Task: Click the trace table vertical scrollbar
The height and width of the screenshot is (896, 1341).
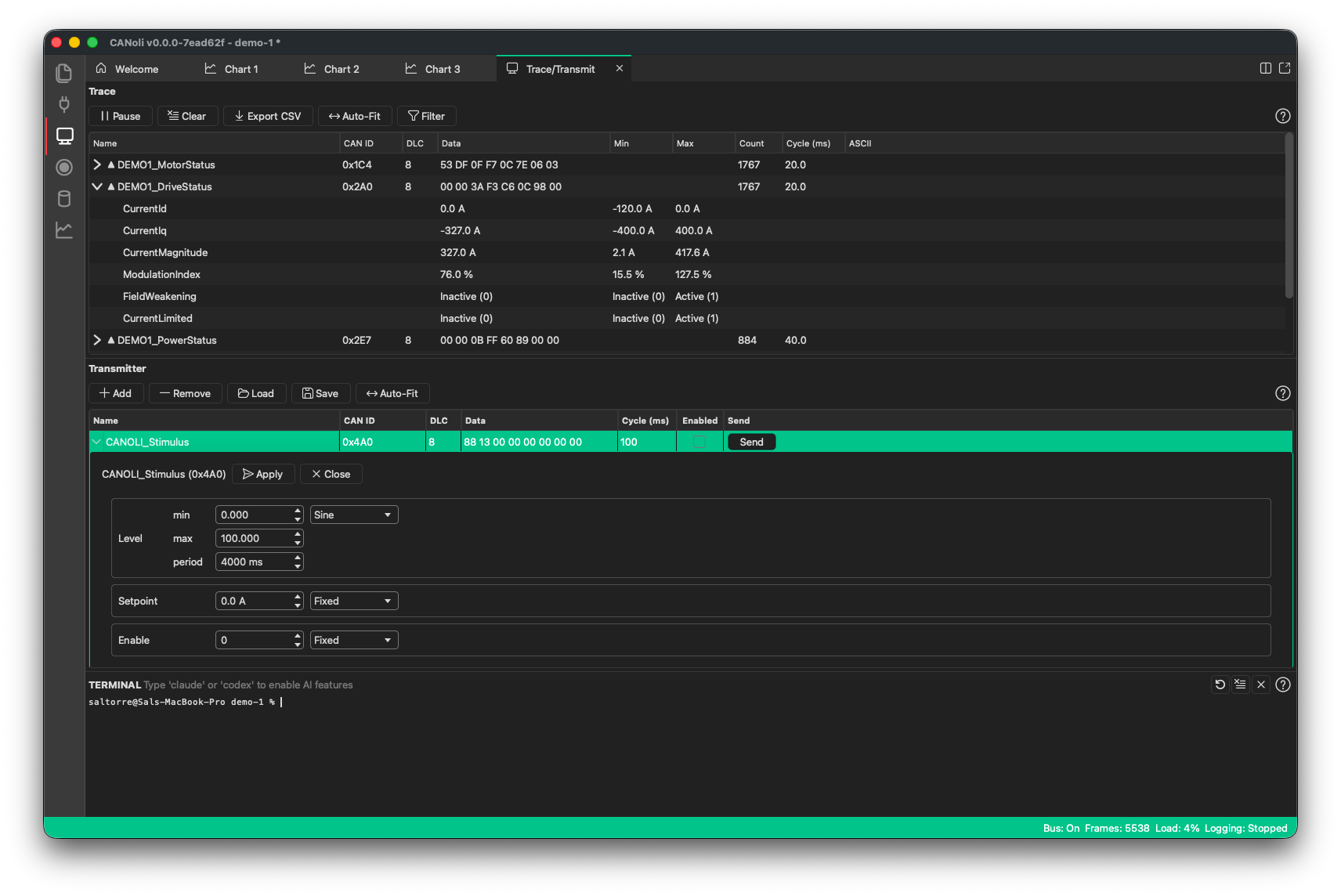Action: [1289, 216]
